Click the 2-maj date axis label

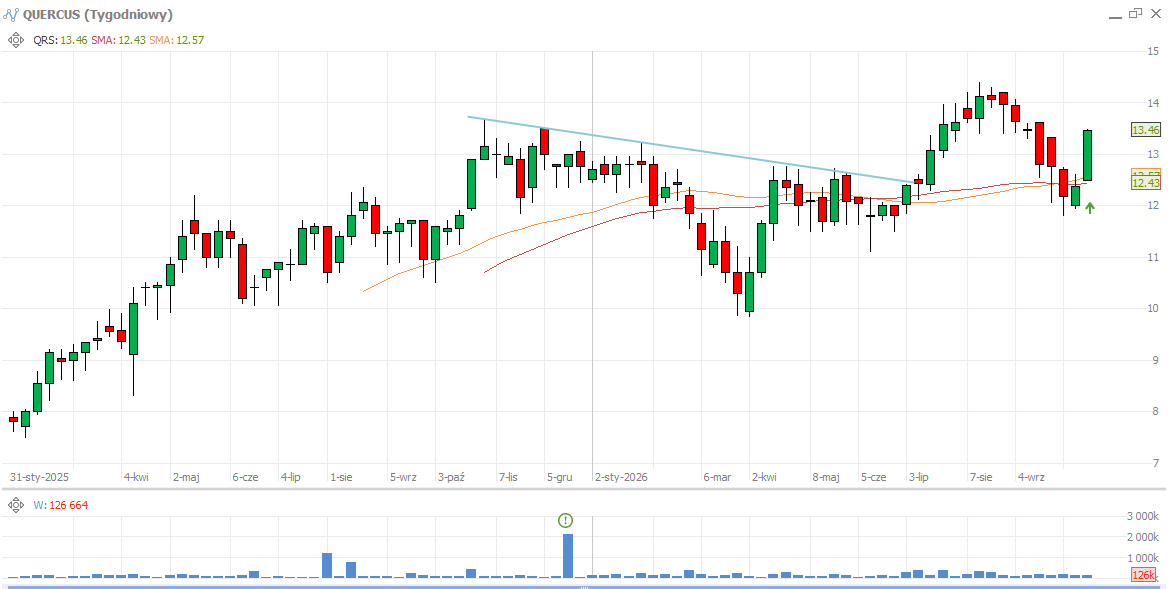click(186, 477)
